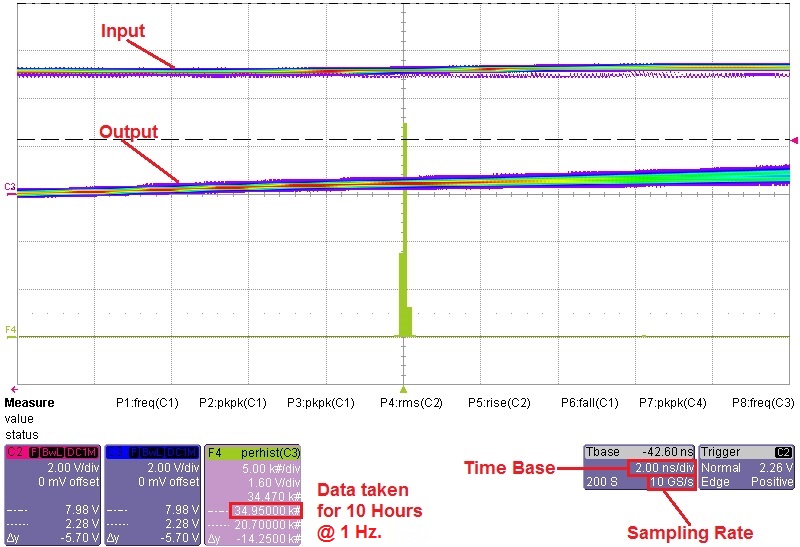
Task: Click the BwL bandwidth-limit badge on C2
Action: (52, 453)
